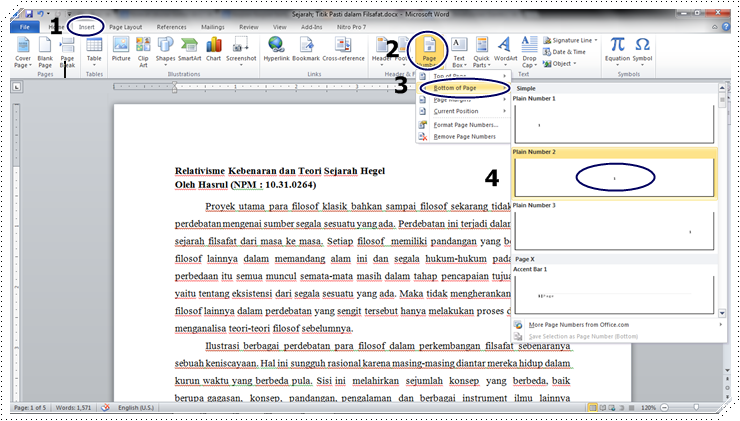Click the zoom out minus button

click(664, 407)
